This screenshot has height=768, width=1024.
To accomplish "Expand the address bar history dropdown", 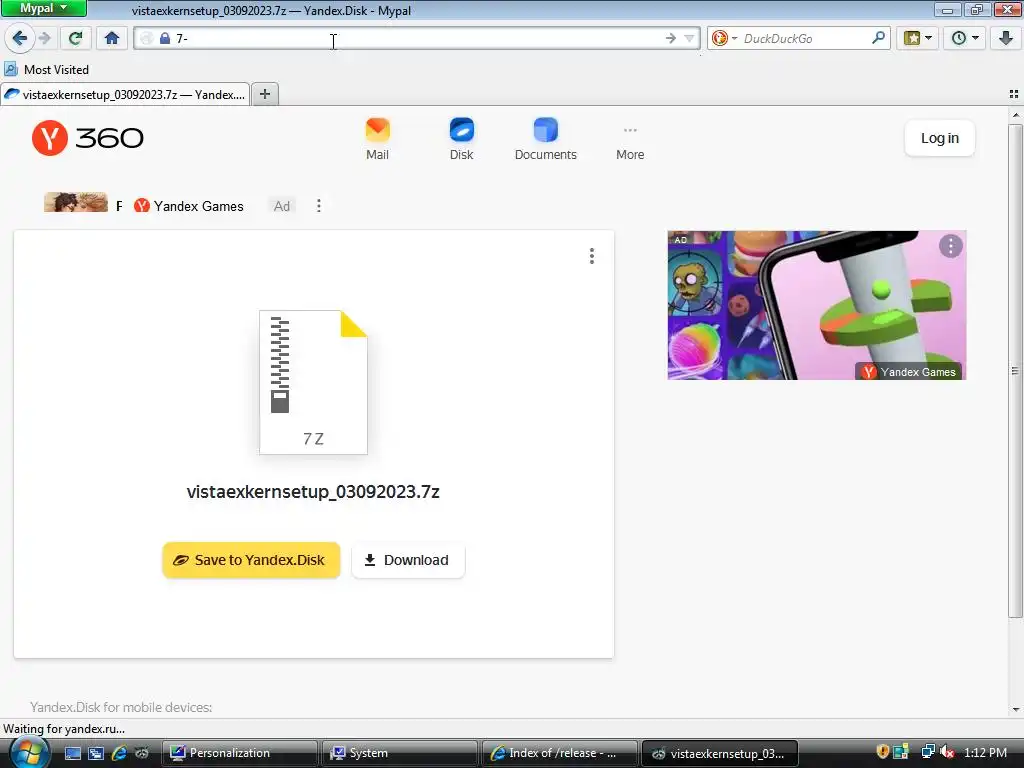I will (x=689, y=39).
